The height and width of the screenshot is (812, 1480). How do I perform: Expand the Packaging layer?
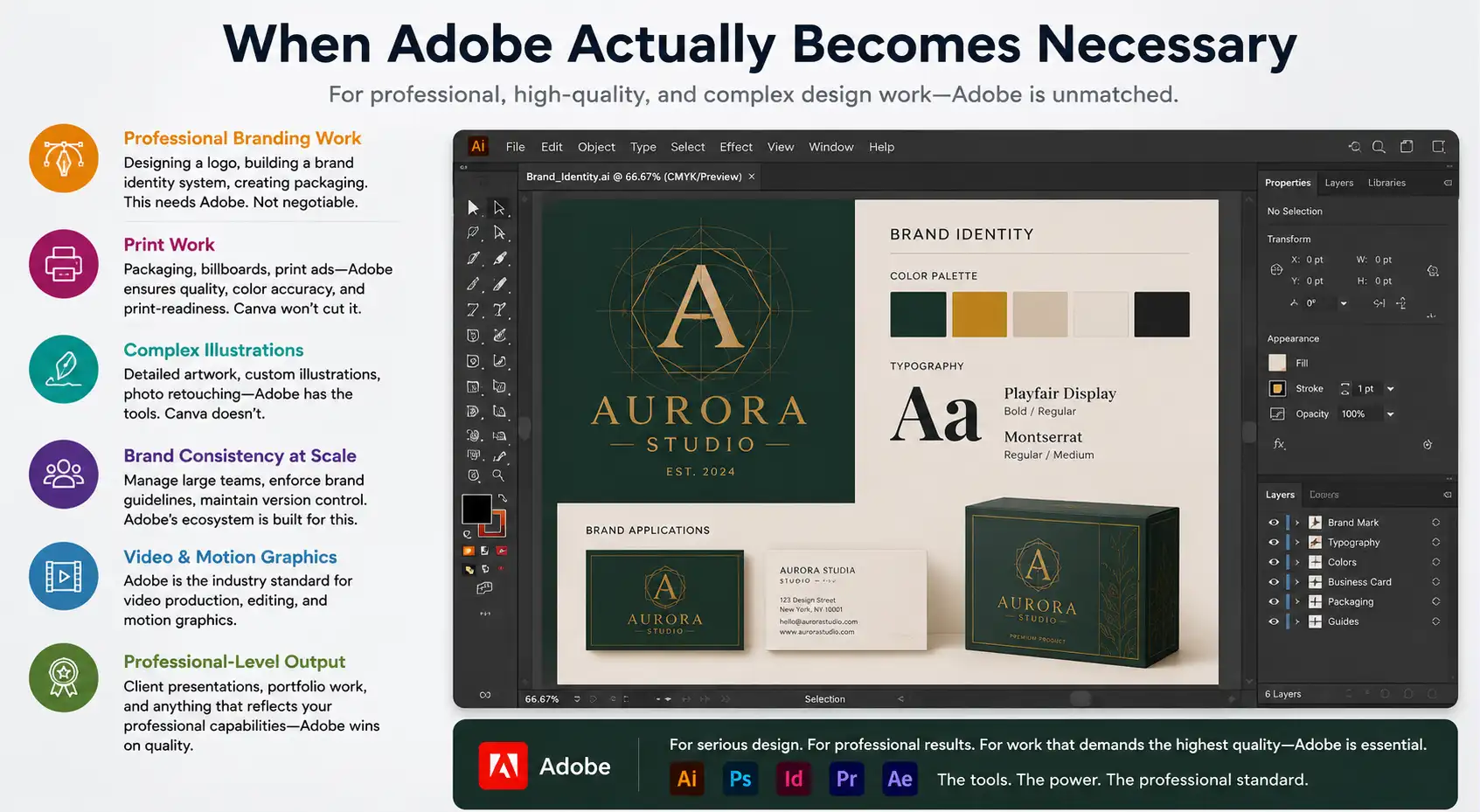(x=1297, y=601)
